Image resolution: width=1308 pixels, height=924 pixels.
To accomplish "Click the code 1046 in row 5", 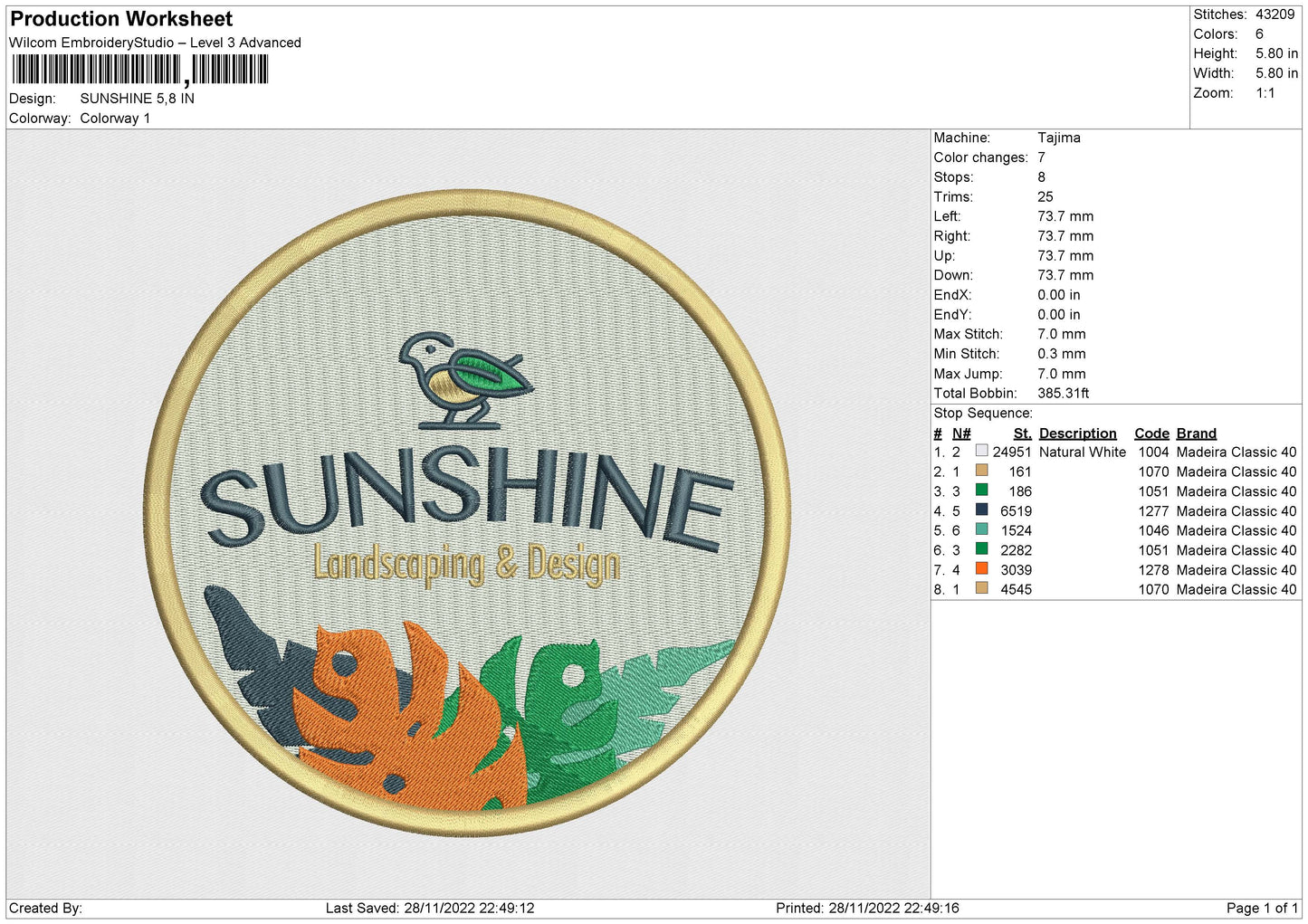I will 1154,531.
